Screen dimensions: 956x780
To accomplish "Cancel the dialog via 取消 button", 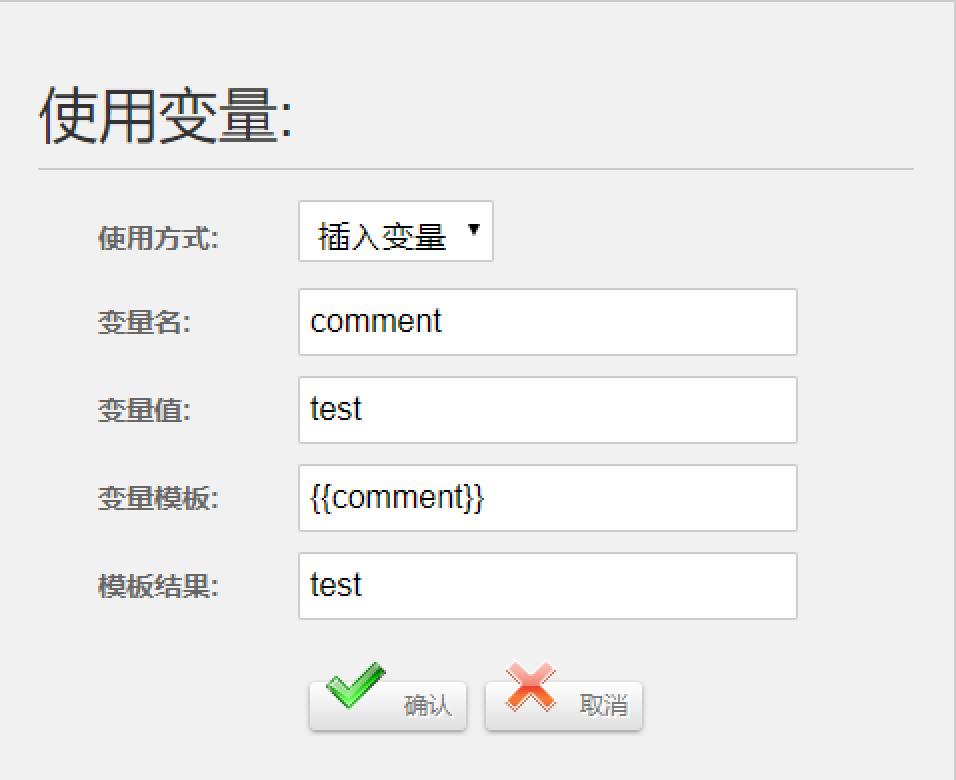I will coord(564,706).
